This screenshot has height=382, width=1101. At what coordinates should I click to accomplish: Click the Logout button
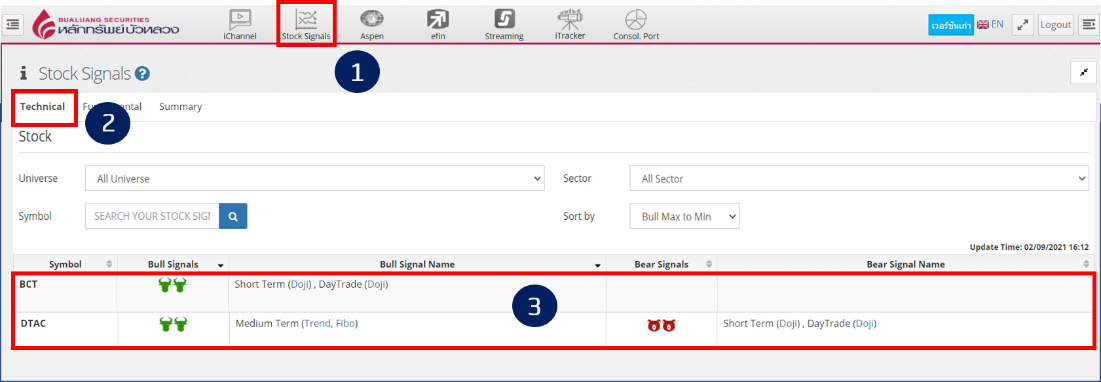click(x=1055, y=25)
